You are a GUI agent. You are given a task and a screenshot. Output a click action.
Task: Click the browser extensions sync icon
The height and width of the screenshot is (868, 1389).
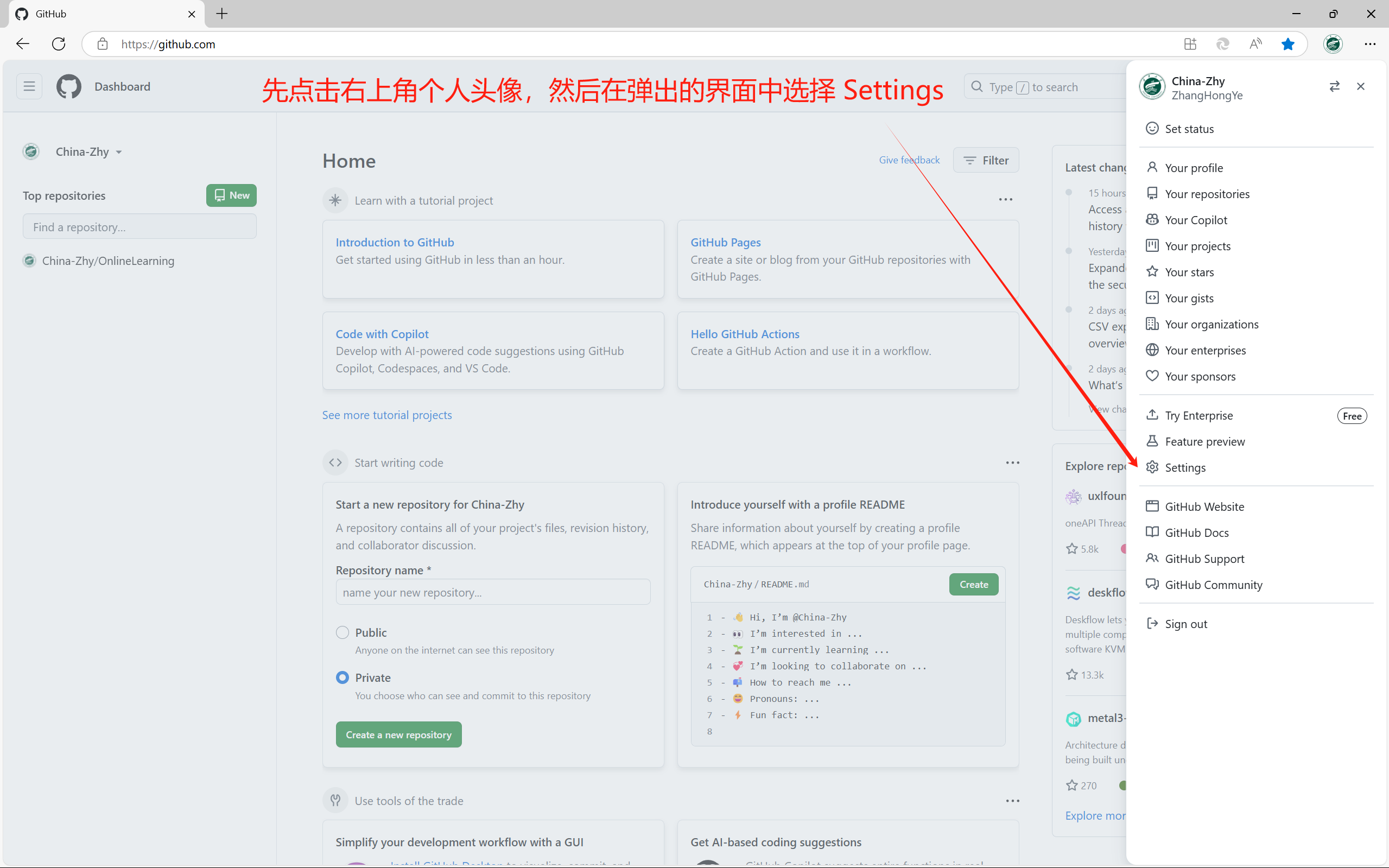click(1222, 44)
